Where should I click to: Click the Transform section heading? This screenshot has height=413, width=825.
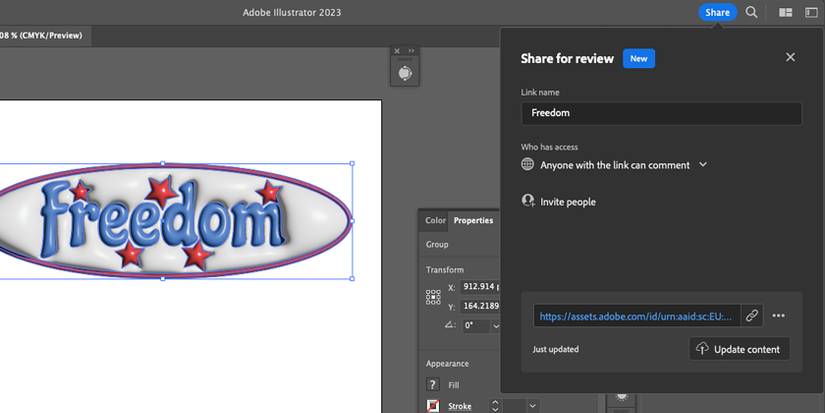coord(445,270)
